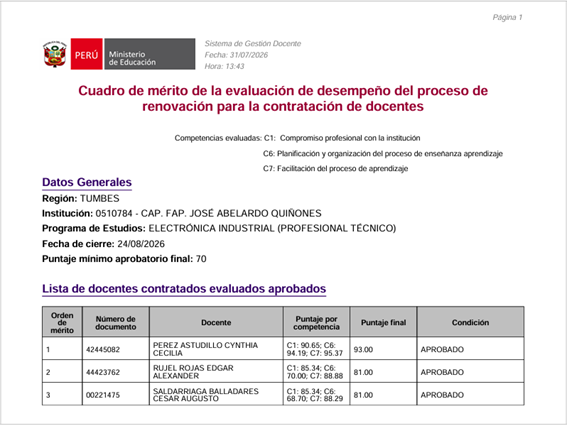Select the SALDARRIAGA BALLADARES CESAR AUGUSTO cell
567x426 pixels.
[x=216, y=394]
